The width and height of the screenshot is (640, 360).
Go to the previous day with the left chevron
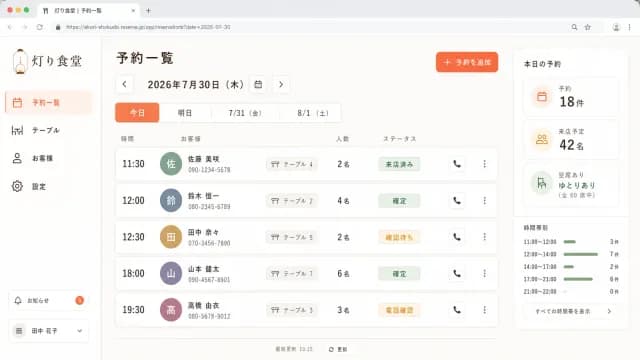124,84
